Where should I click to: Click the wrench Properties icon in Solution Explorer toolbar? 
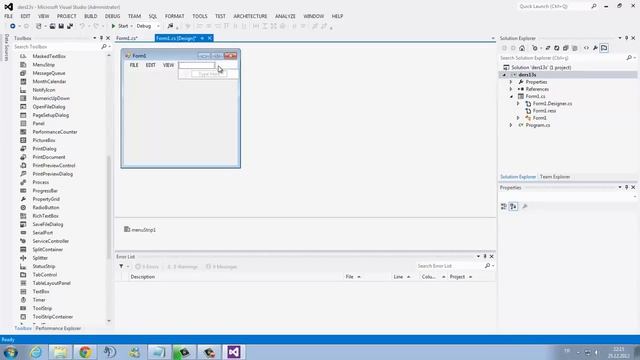click(595, 48)
